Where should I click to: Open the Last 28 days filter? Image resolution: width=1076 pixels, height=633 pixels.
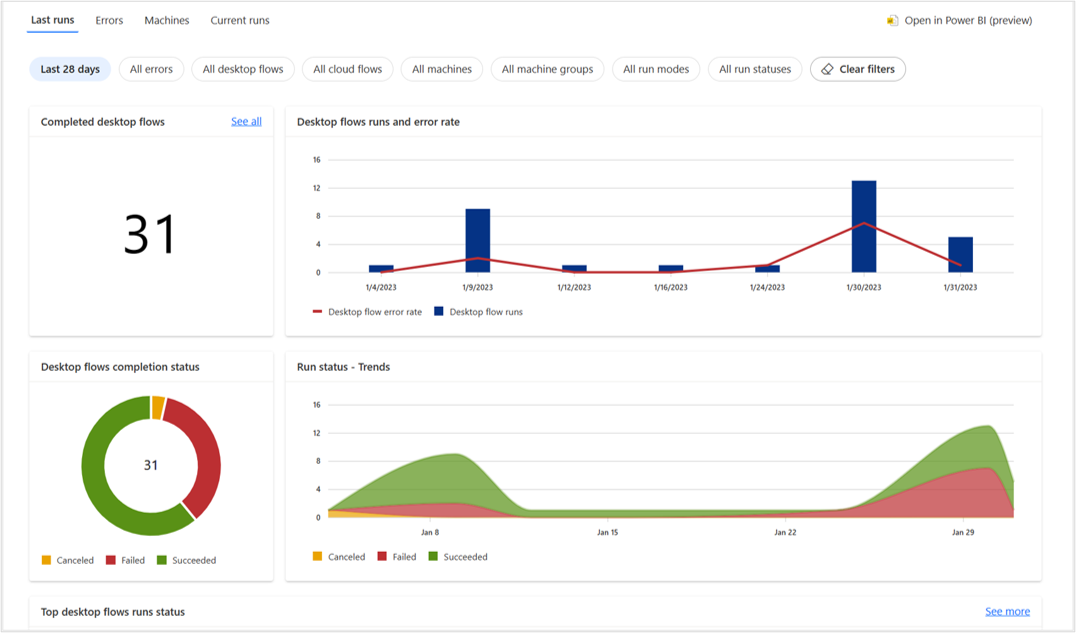point(70,69)
